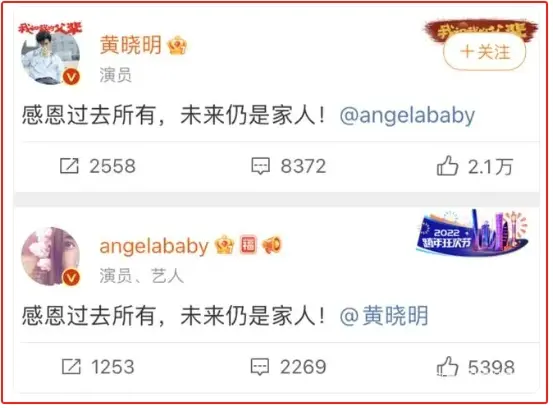Screen dimensions: 553x408
Task: Follow 黄晓明 with the +关注 button
Action: (x=484, y=52)
